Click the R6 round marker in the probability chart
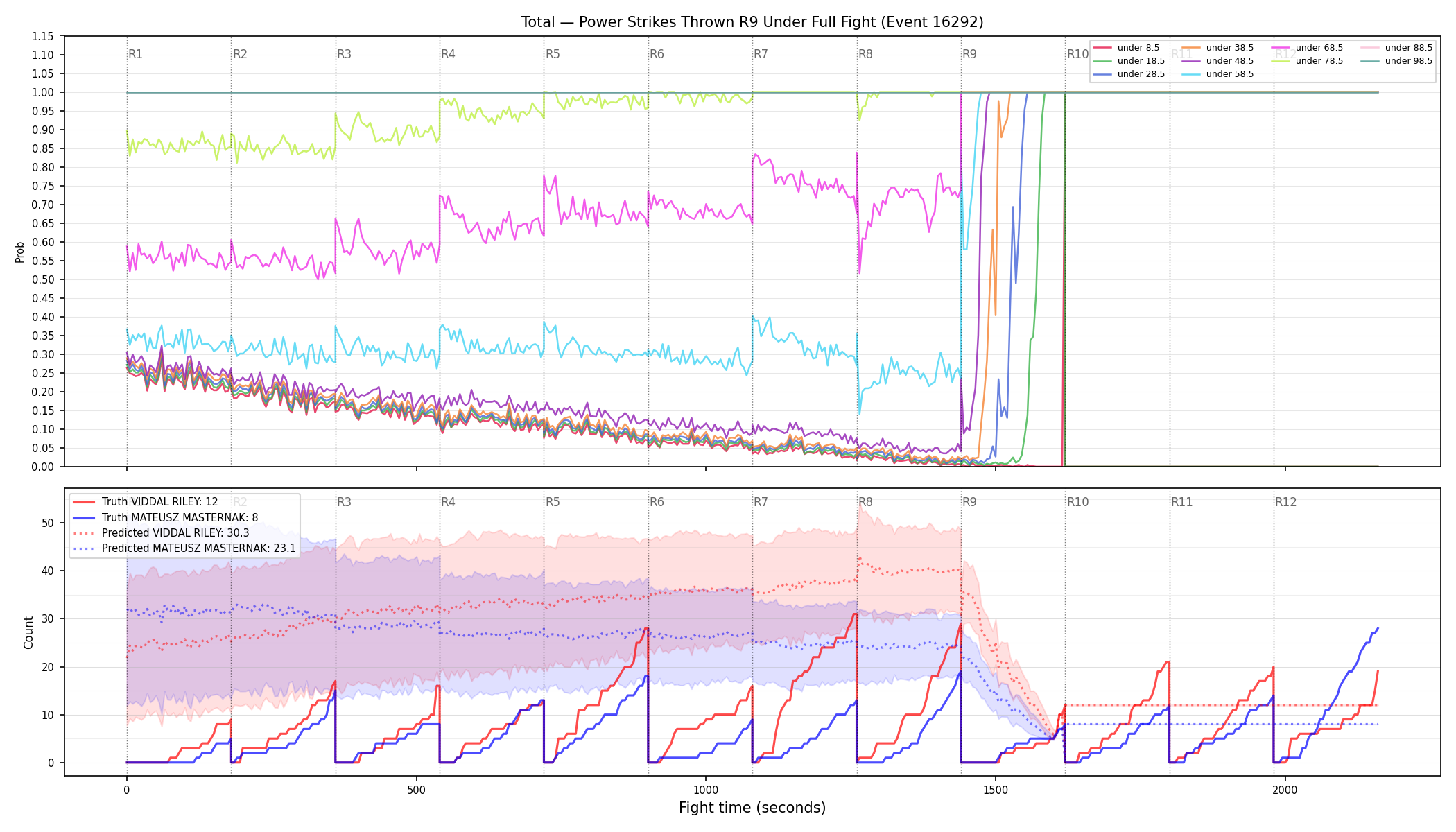The image size is (1456, 832). (657, 54)
